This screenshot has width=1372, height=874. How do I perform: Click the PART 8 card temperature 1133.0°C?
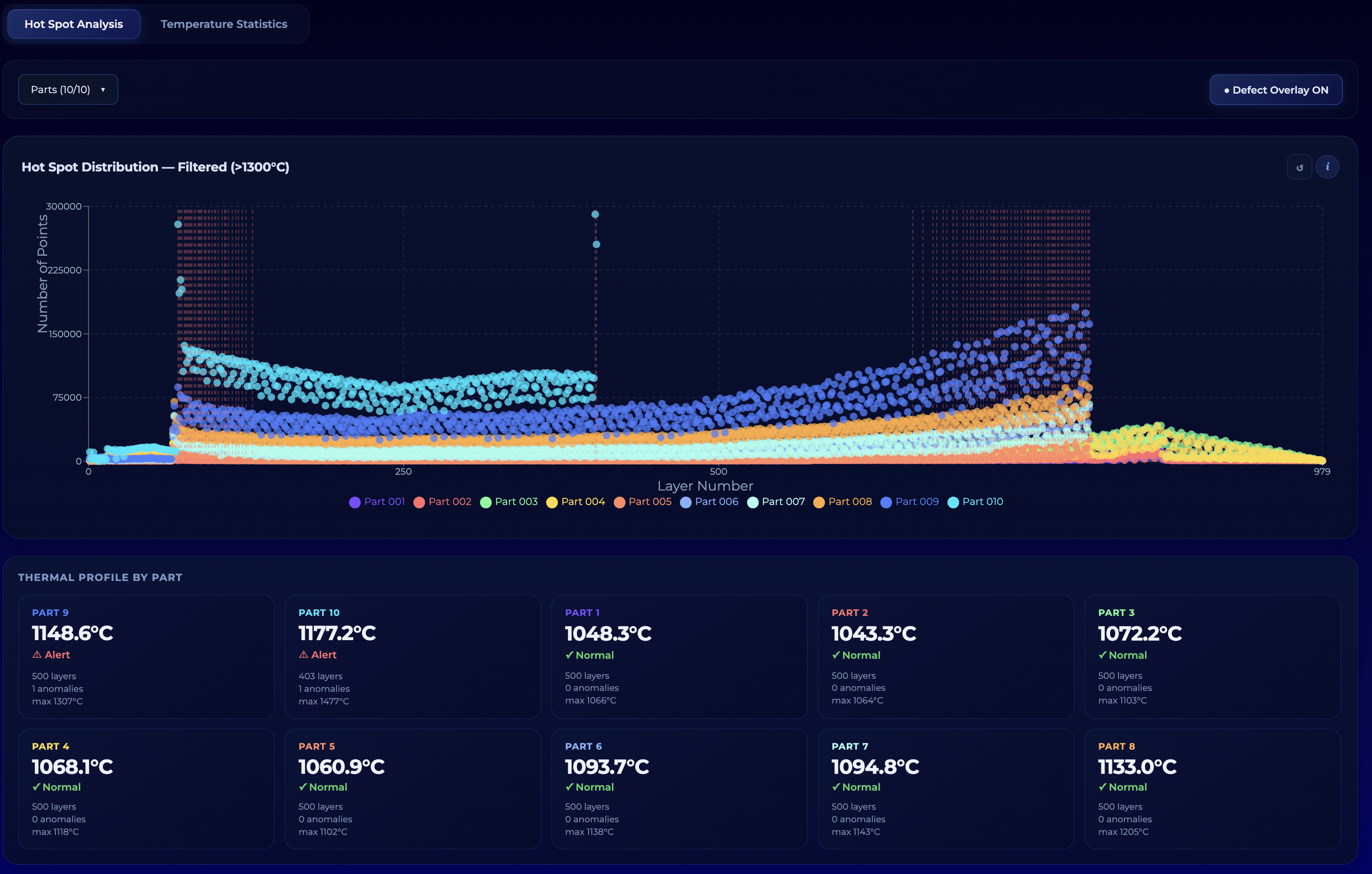[x=1137, y=767]
